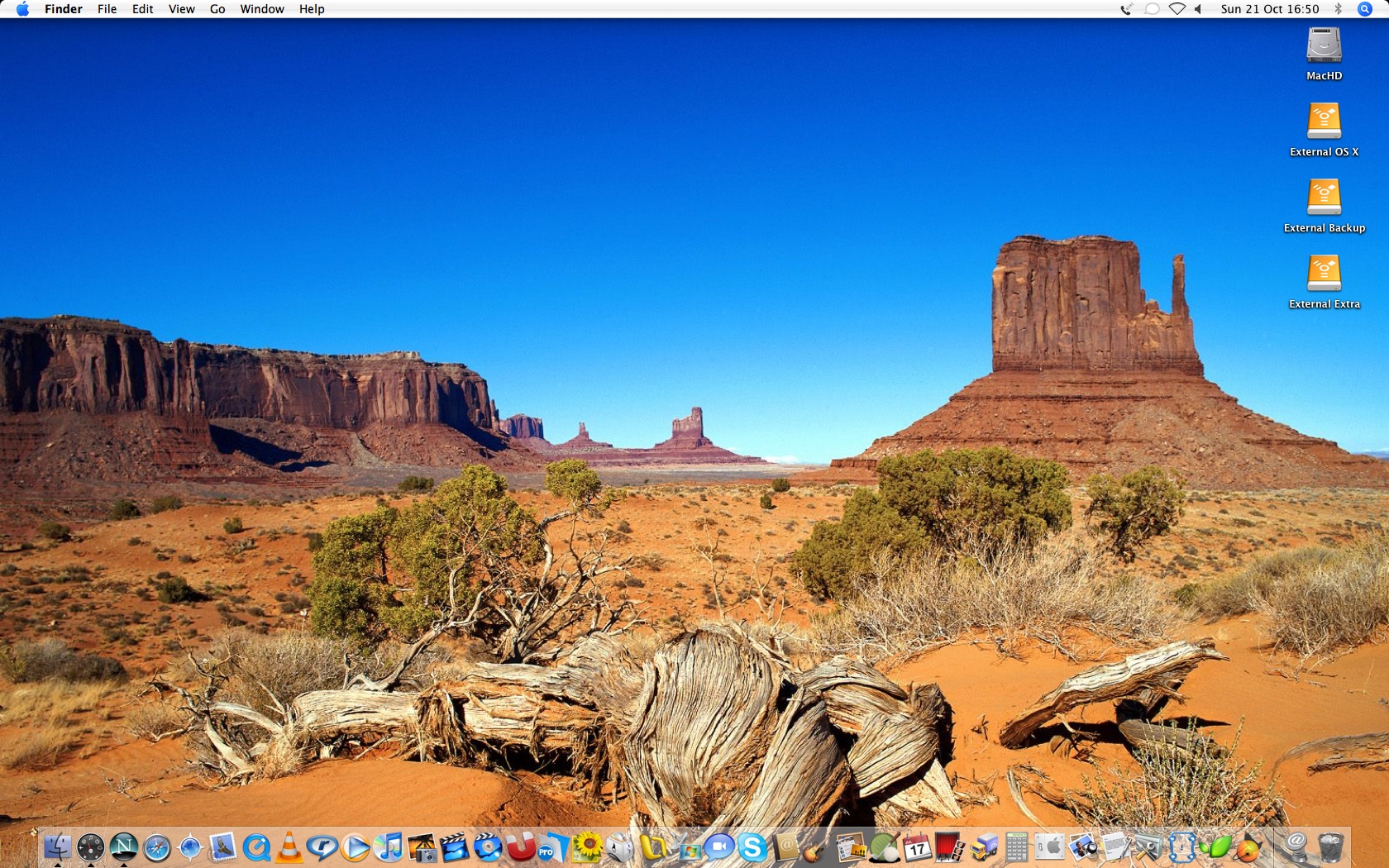The image size is (1389, 868).
Task: Launch iMovie clapperboard icon
Action: click(454, 847)
